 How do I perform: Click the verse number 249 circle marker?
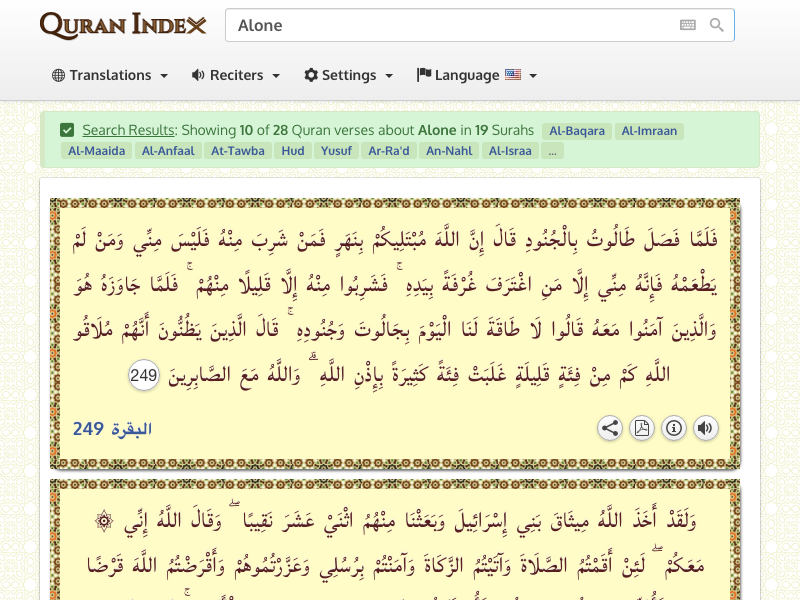click(143, 375)
